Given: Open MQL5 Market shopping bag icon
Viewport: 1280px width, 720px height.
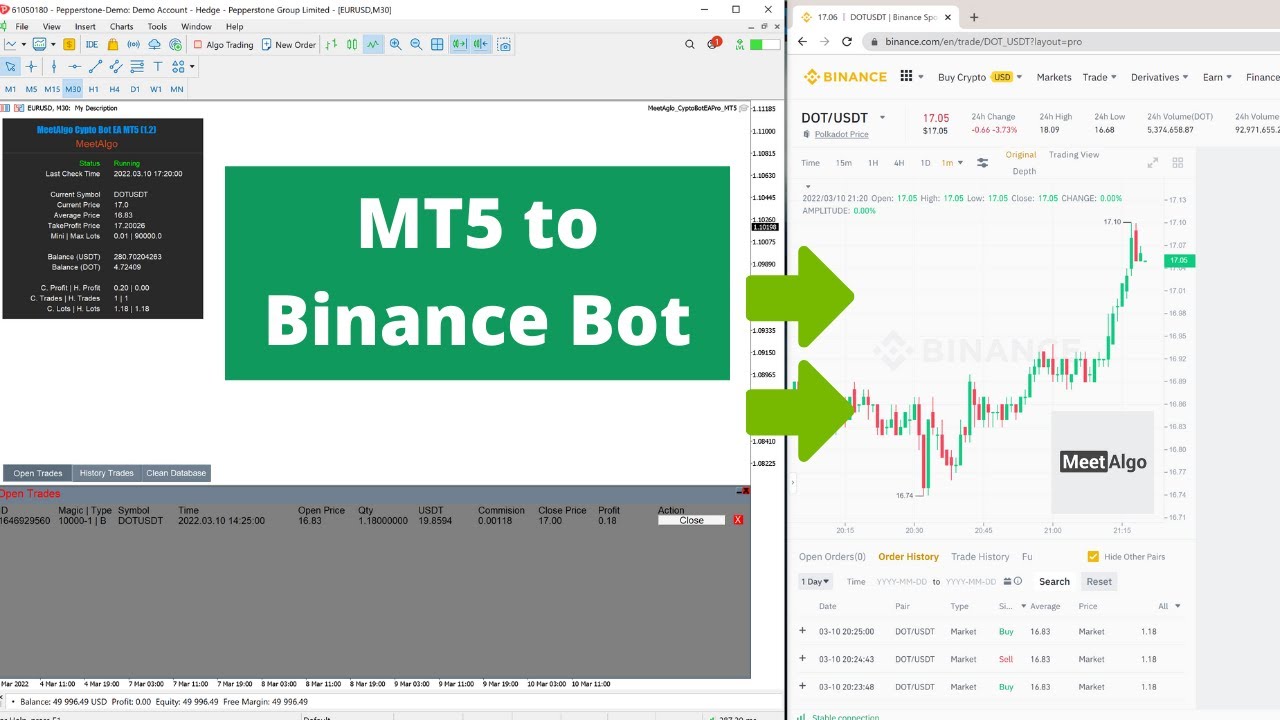Looking at the screenshot, I should pyautogui.click(x=113, y=44).
